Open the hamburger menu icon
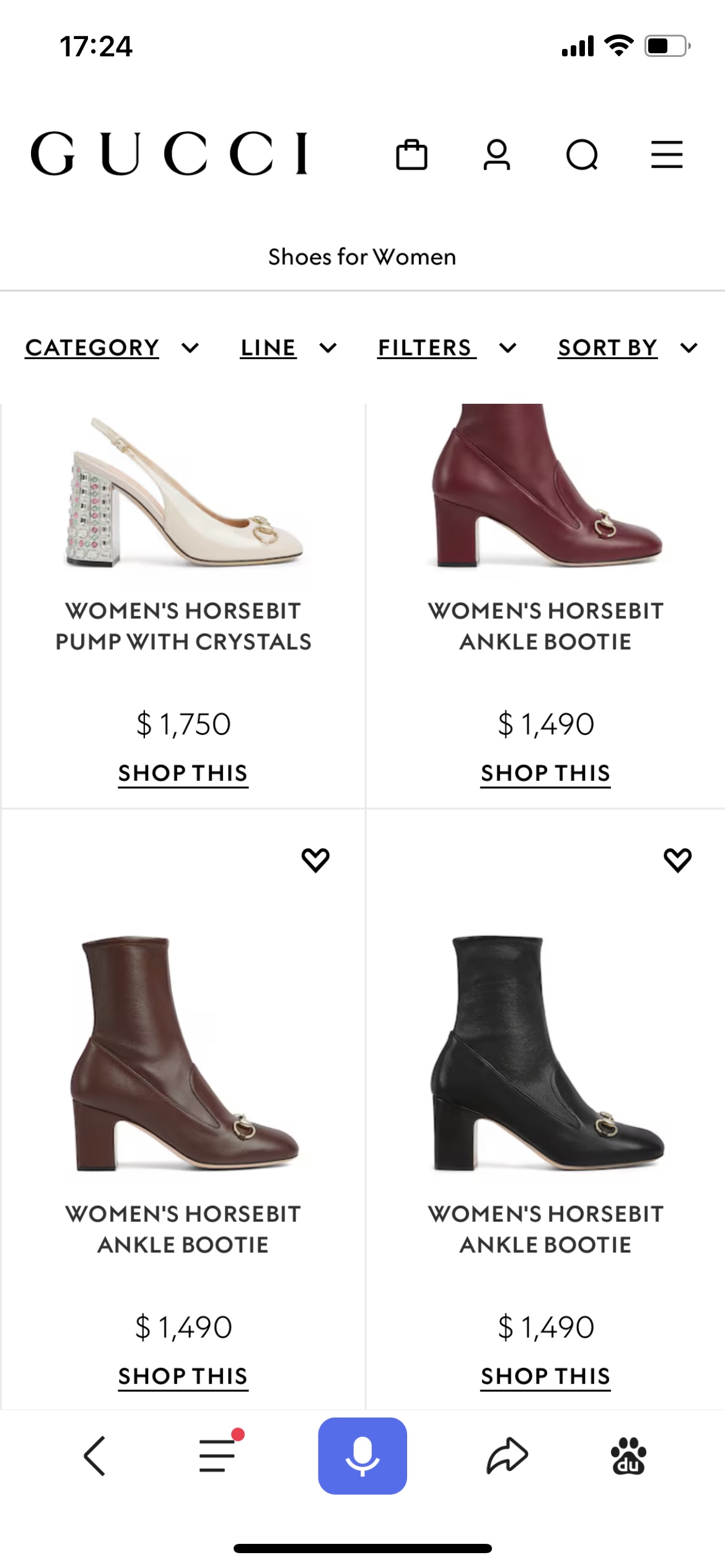 point(667,155)
